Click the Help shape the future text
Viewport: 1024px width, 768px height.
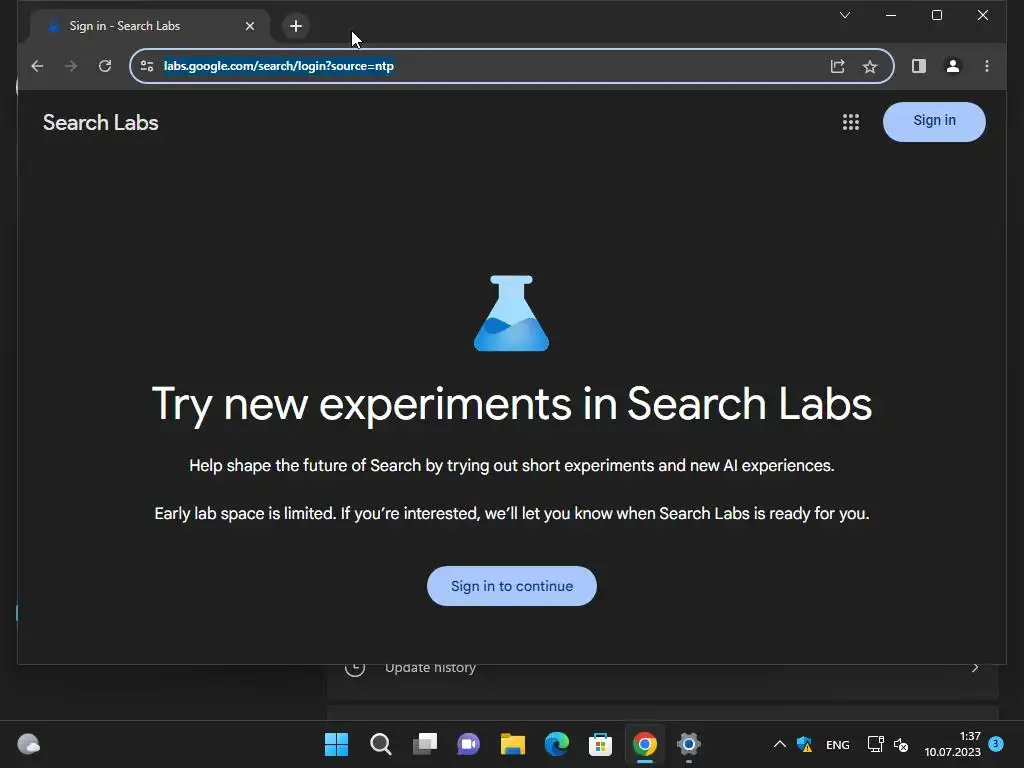[511, 466]
